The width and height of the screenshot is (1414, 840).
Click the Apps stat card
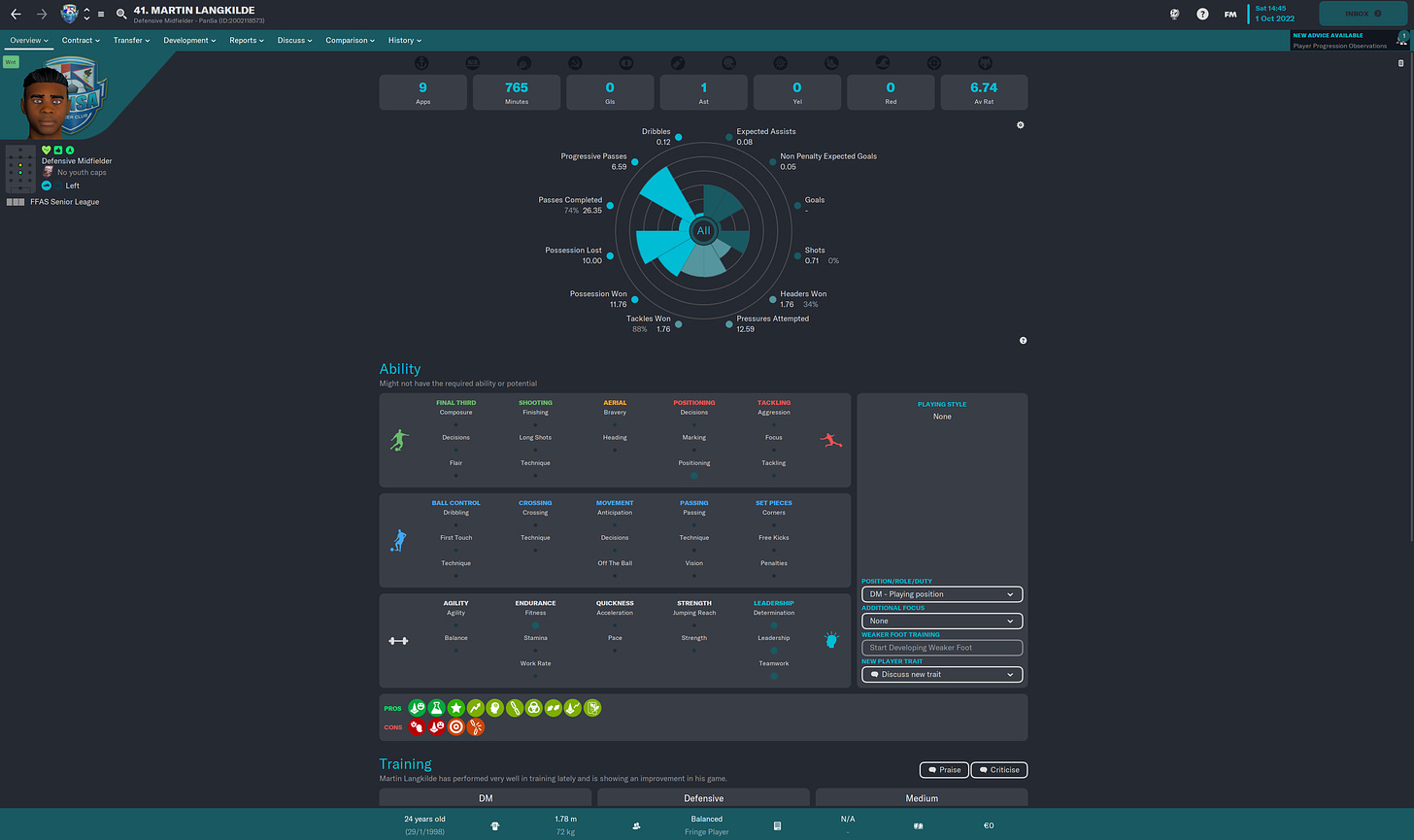(x=422, y=92)
